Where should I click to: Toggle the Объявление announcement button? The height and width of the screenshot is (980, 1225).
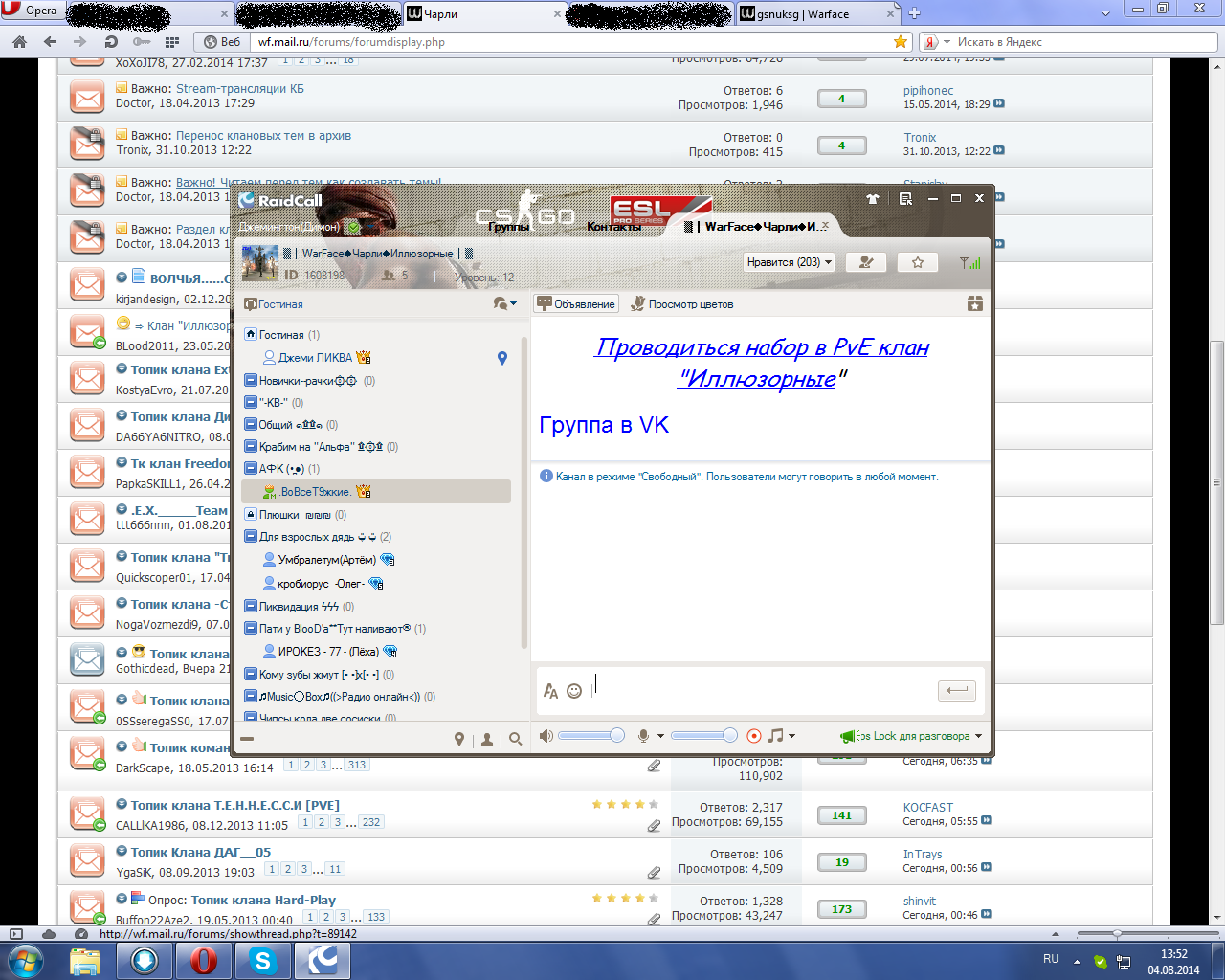pos(576,303)
